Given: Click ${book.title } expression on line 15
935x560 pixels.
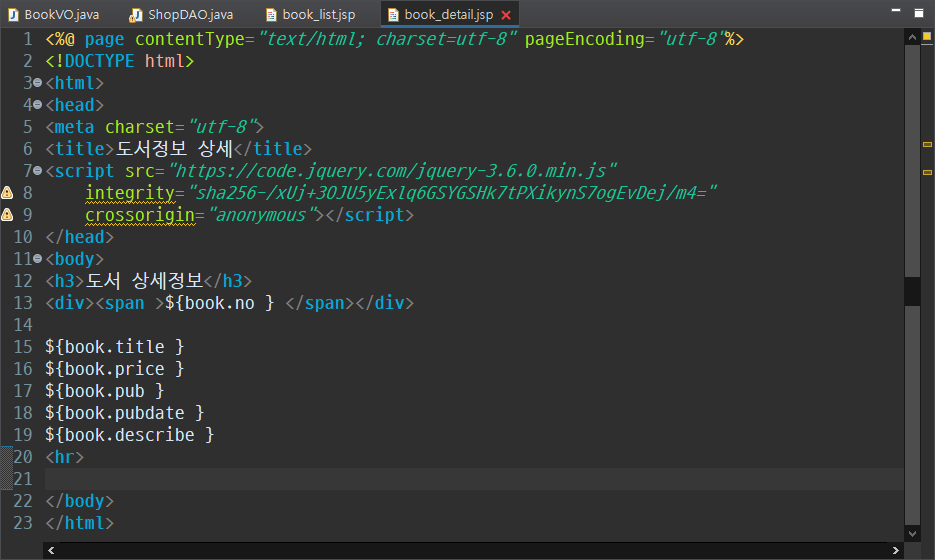Looking at the screenshot, I should 114,346.
